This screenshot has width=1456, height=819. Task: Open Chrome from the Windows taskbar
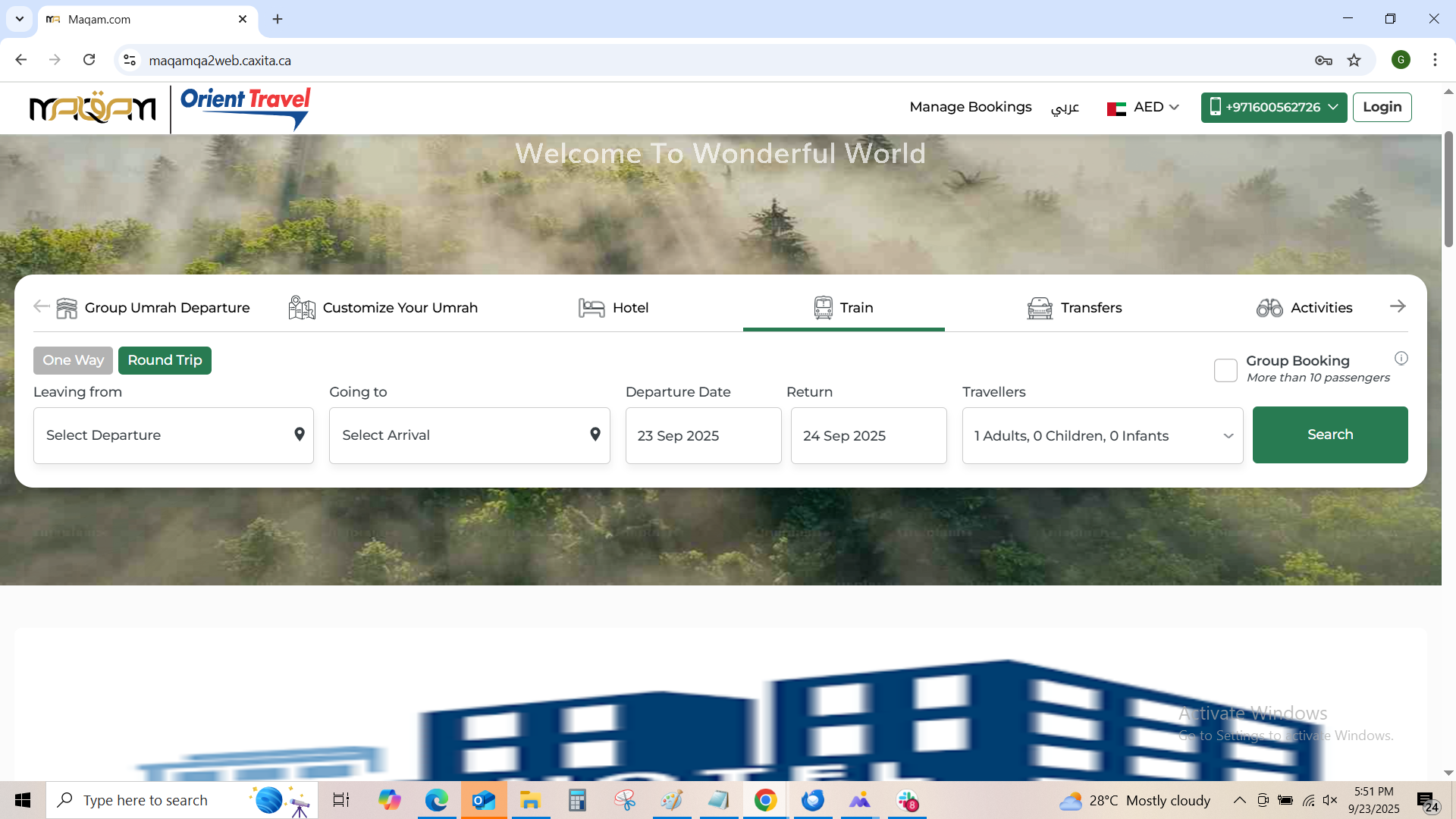click(x=765, y=800)
